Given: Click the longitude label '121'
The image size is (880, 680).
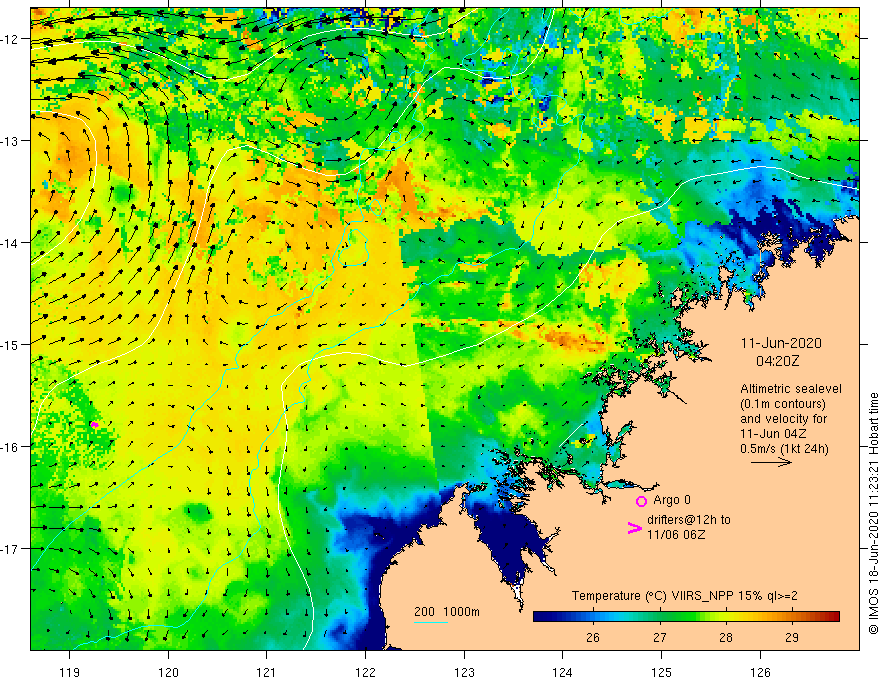Looking at the screenshot, I should click(x=267, y=672).
